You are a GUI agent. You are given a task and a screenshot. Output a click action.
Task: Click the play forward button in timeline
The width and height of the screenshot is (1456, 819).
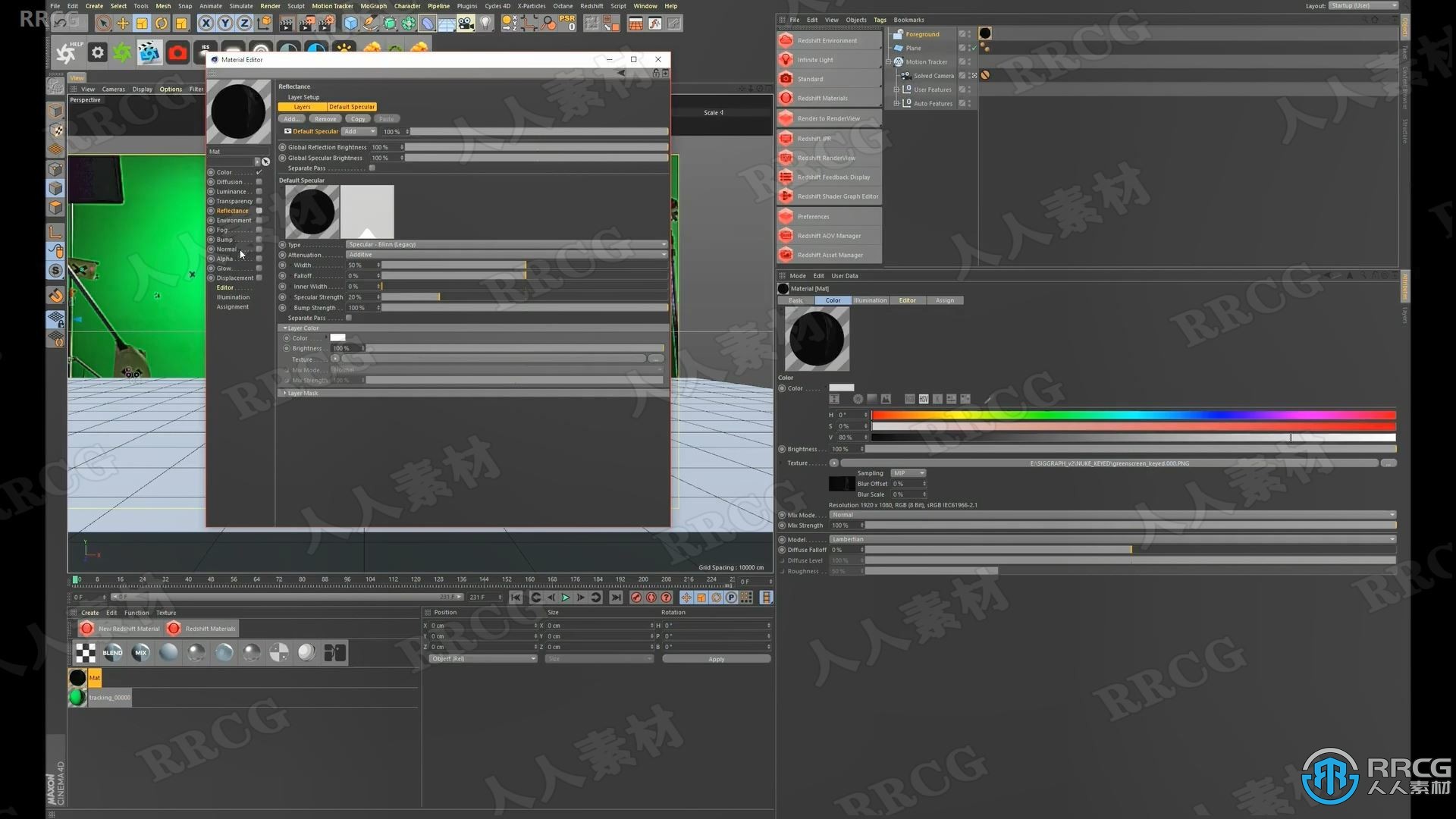[x=566, y=598]
